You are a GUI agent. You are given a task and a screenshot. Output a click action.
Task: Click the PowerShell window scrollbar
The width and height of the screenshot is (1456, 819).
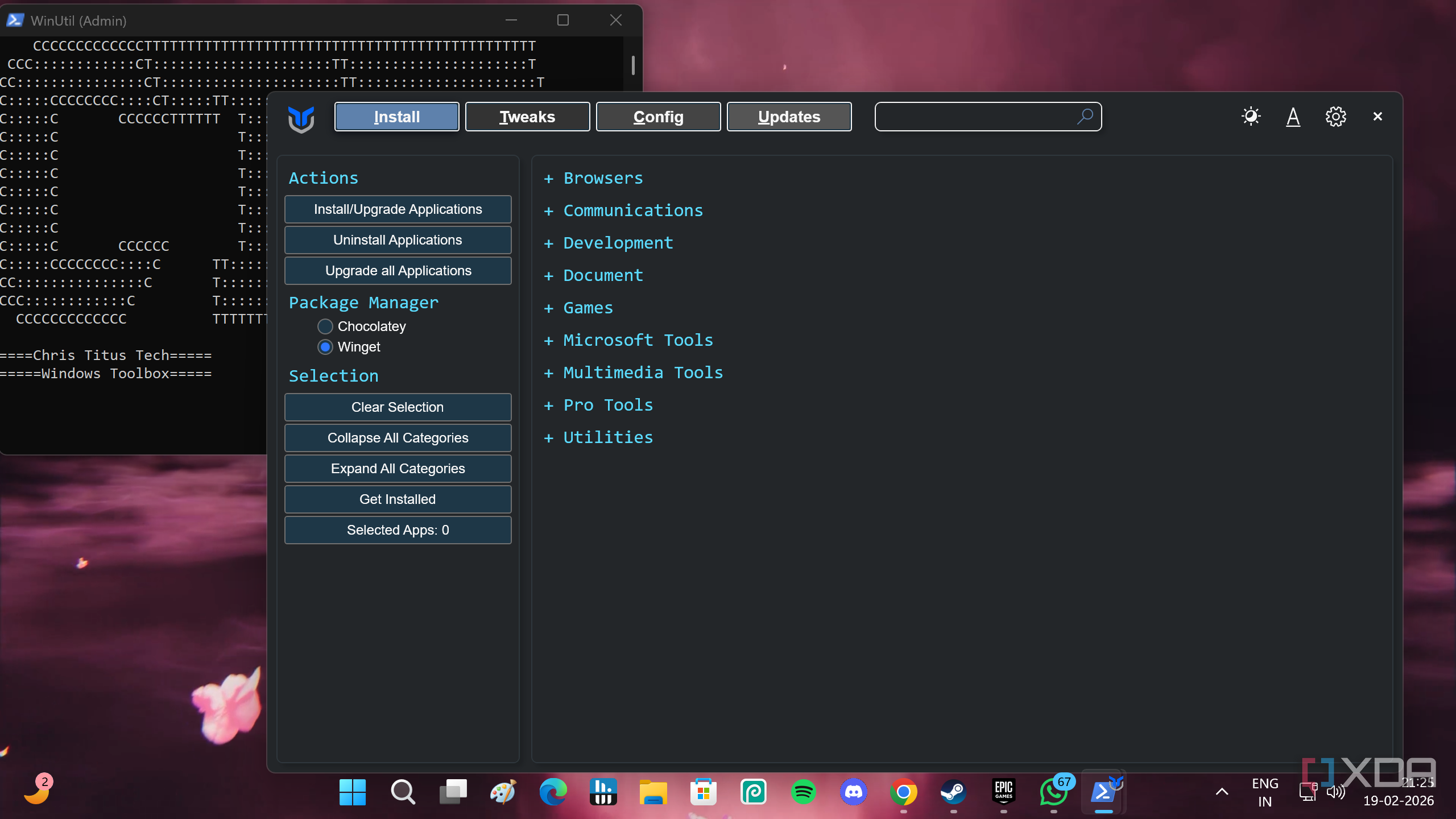pyautogui.click(x=633, y=65)
